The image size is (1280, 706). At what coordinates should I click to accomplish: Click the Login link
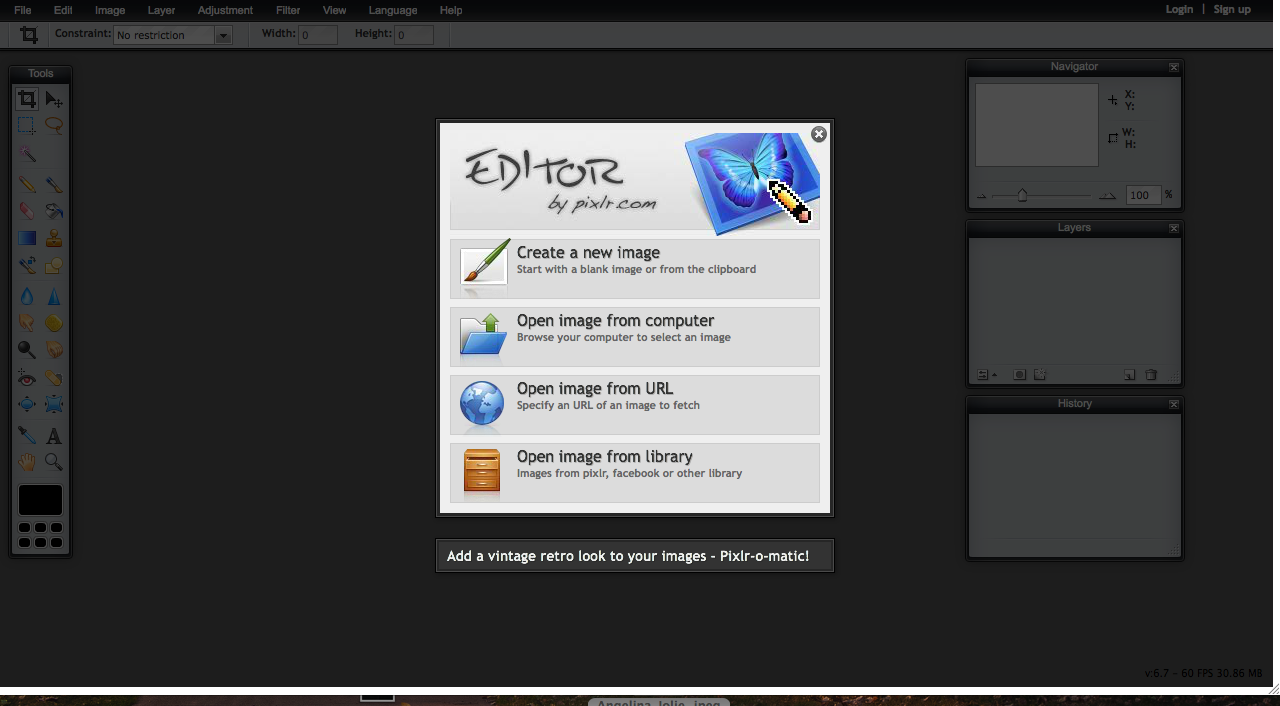pos(1179,9)
